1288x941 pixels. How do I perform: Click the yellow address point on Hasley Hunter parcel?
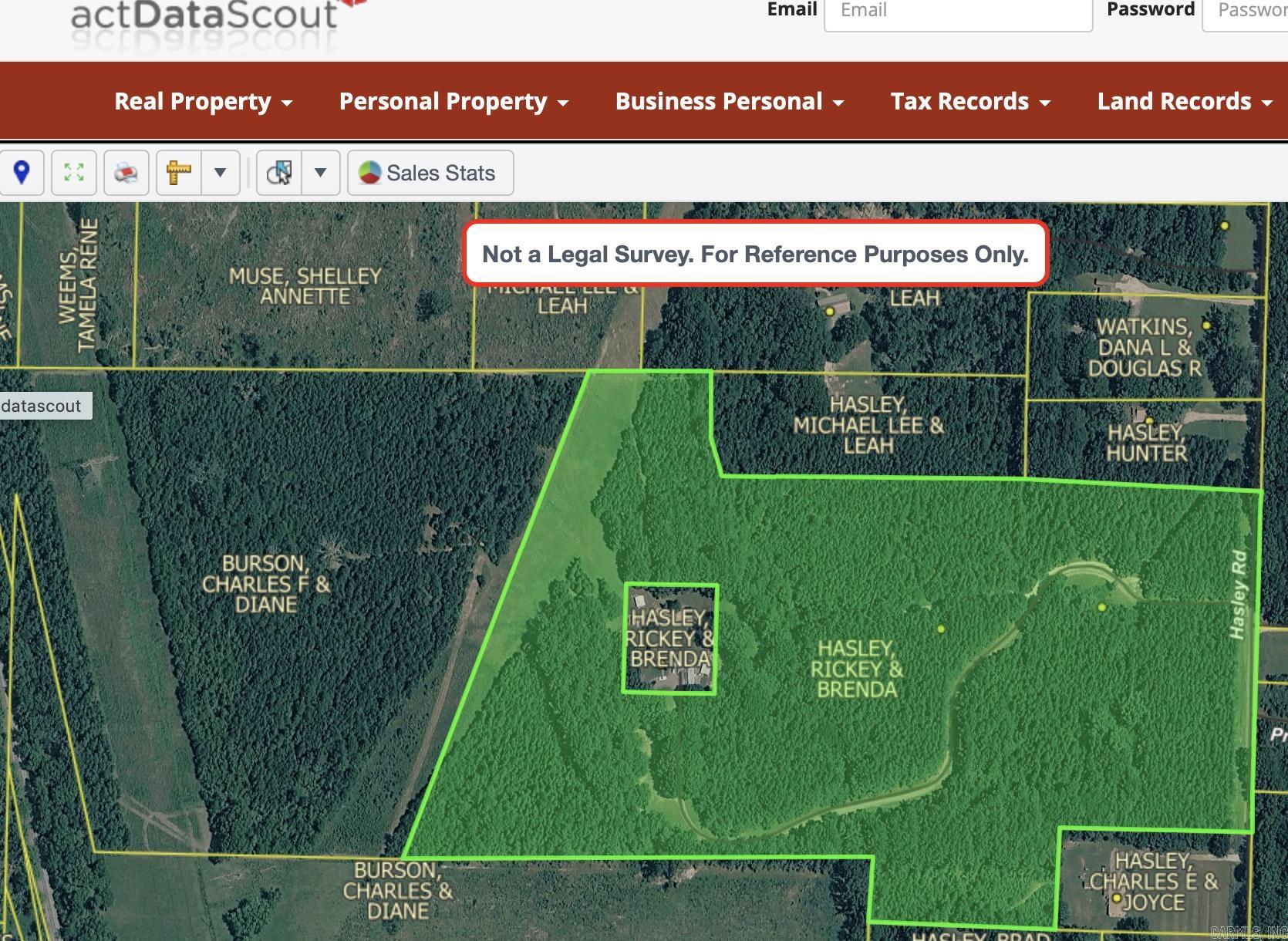(1149, 421)
